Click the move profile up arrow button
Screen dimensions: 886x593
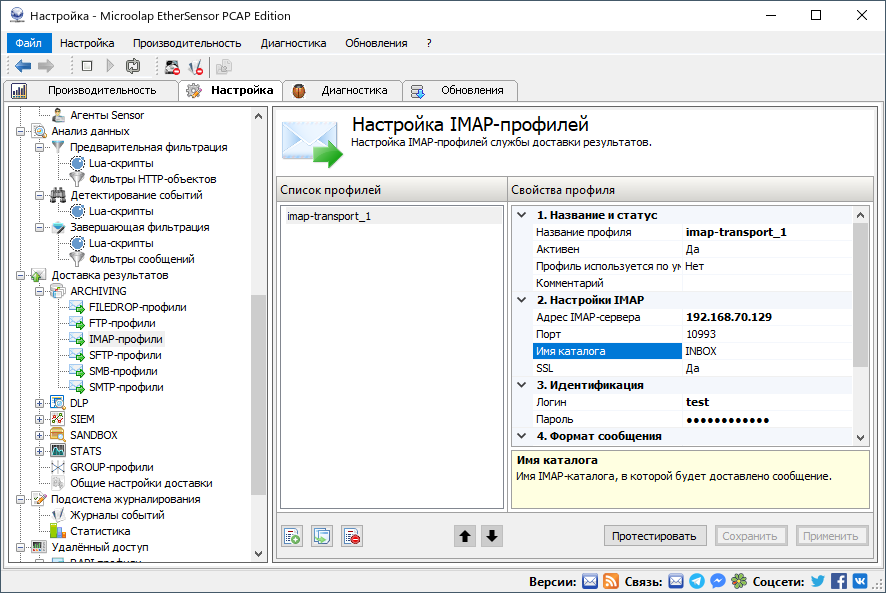(465, 535)
